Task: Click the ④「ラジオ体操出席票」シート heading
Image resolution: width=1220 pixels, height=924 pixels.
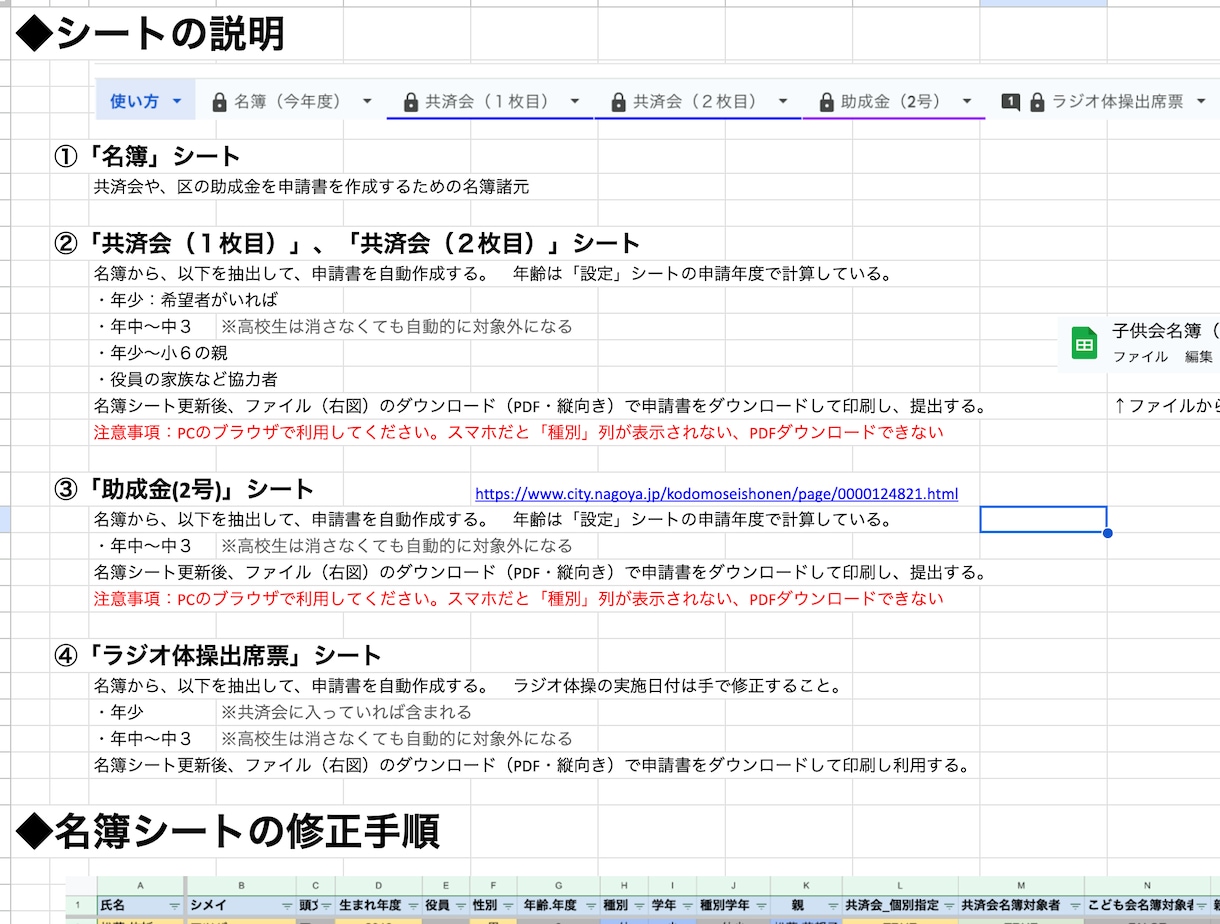Action: point(218,656)
